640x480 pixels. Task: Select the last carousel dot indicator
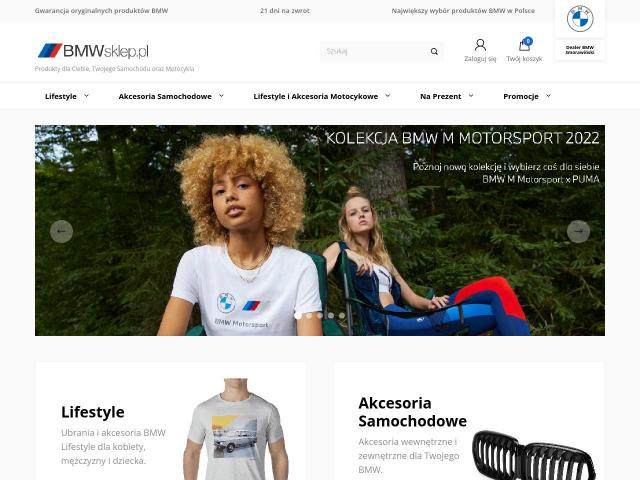[342, 316]
